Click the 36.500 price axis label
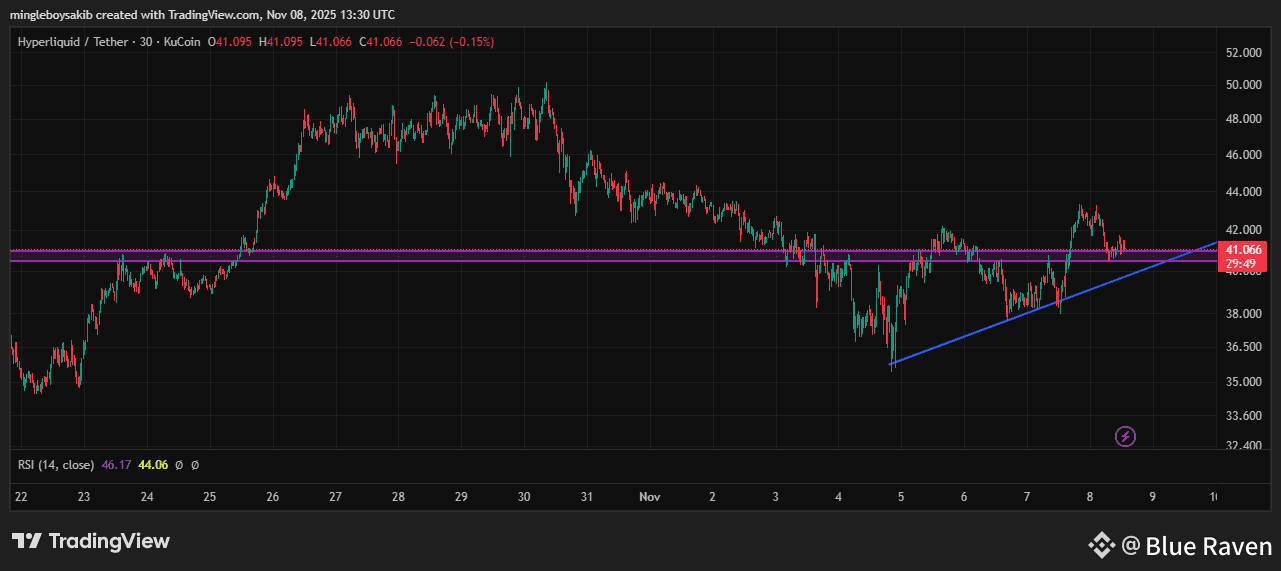 coord(1244,347)
